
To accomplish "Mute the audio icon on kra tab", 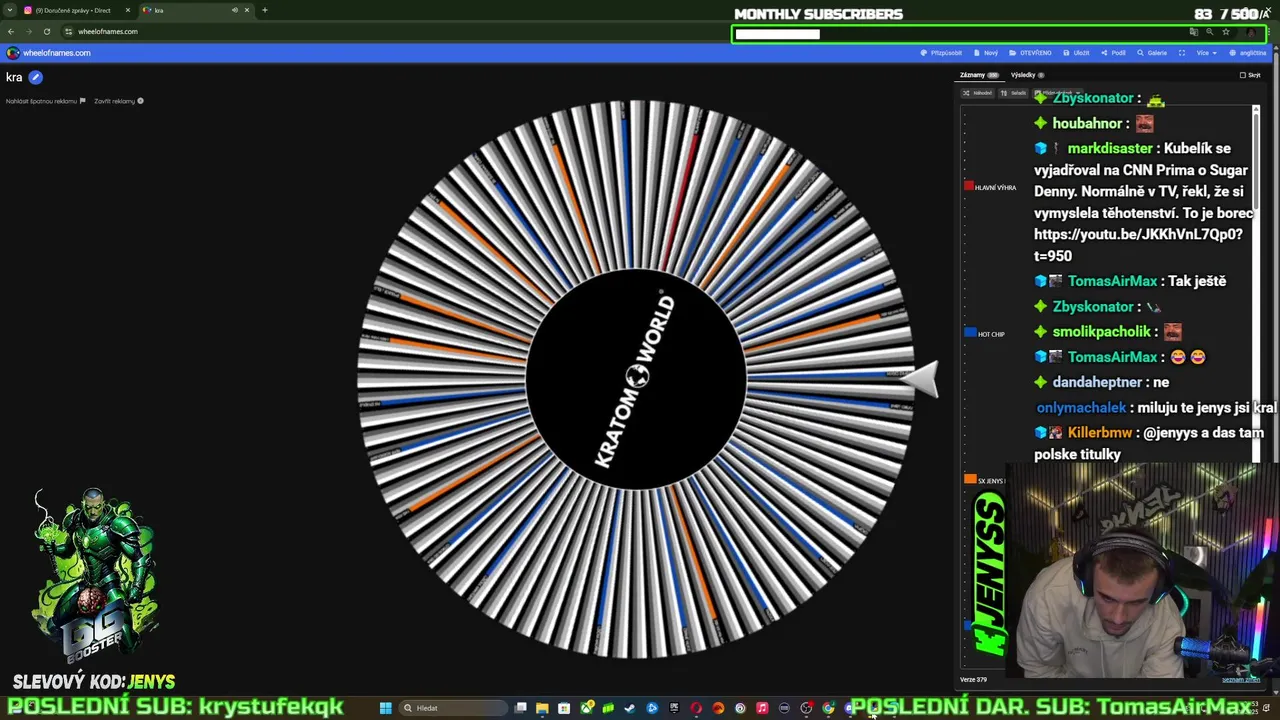I will coord(235,10).
